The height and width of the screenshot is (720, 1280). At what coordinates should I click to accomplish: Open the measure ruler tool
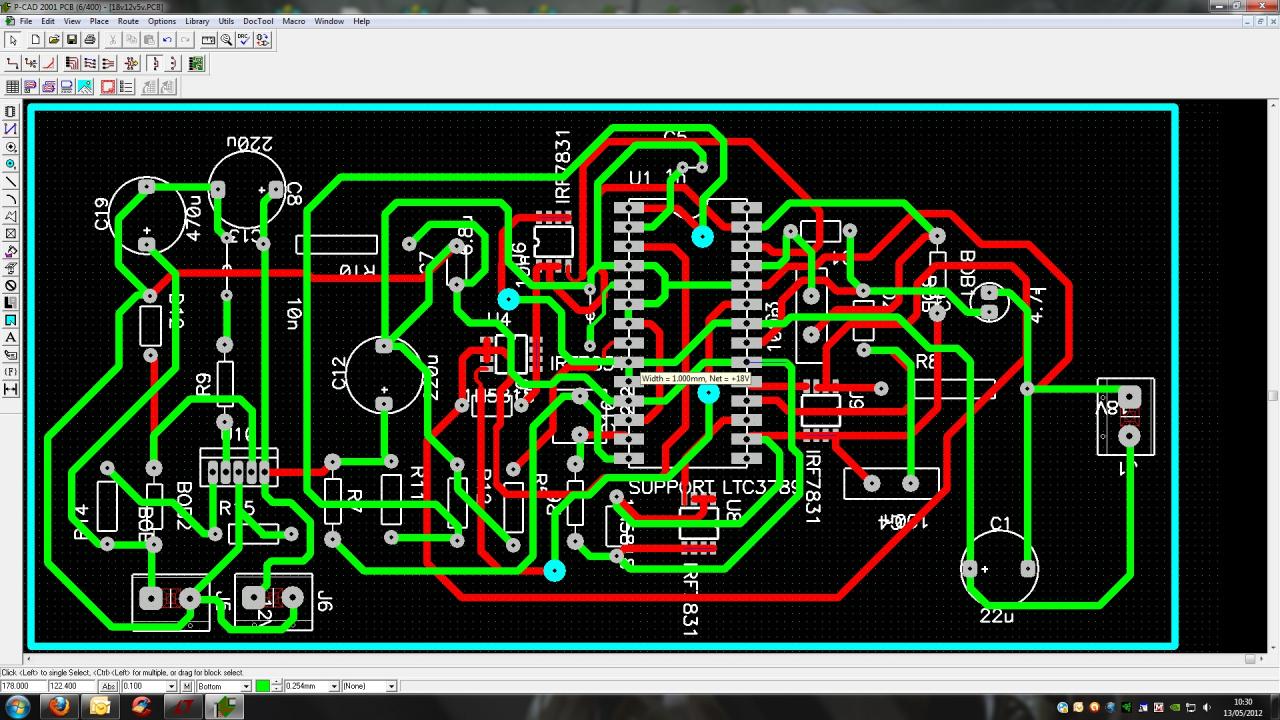[x=208, y=40]
